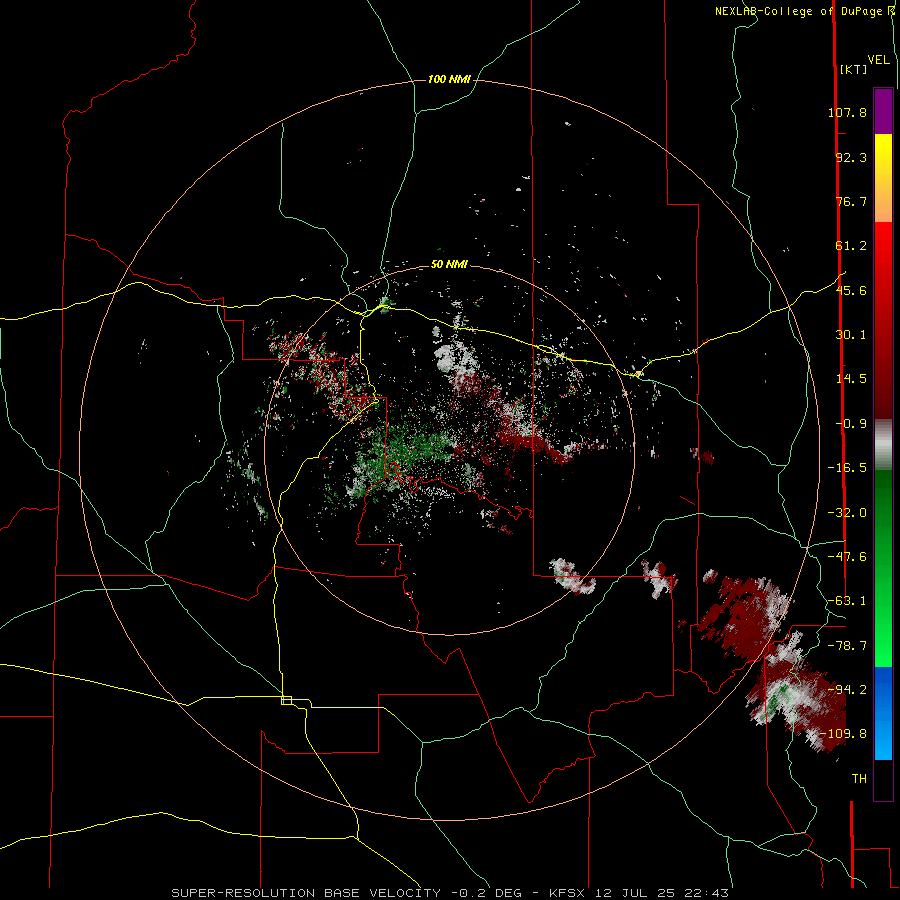This screenshot has width=900, height=900.
Task: Select the gray near-zero segment of the color bar
Action: click(x=883, y=445)
